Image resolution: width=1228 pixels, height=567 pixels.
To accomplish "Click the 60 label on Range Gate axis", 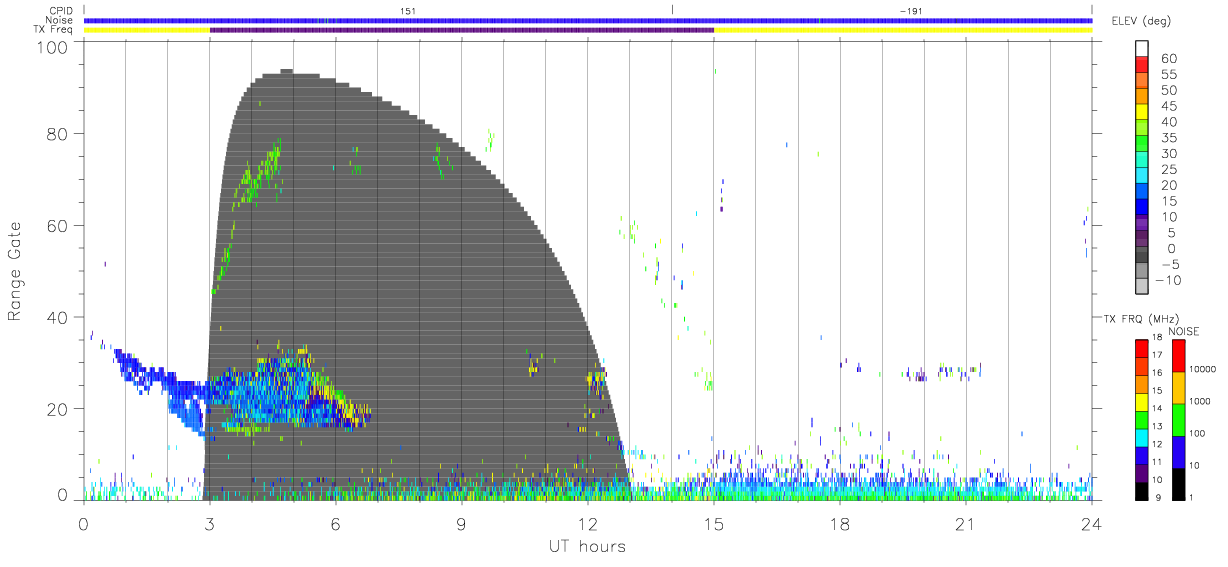I will point(59,226).
